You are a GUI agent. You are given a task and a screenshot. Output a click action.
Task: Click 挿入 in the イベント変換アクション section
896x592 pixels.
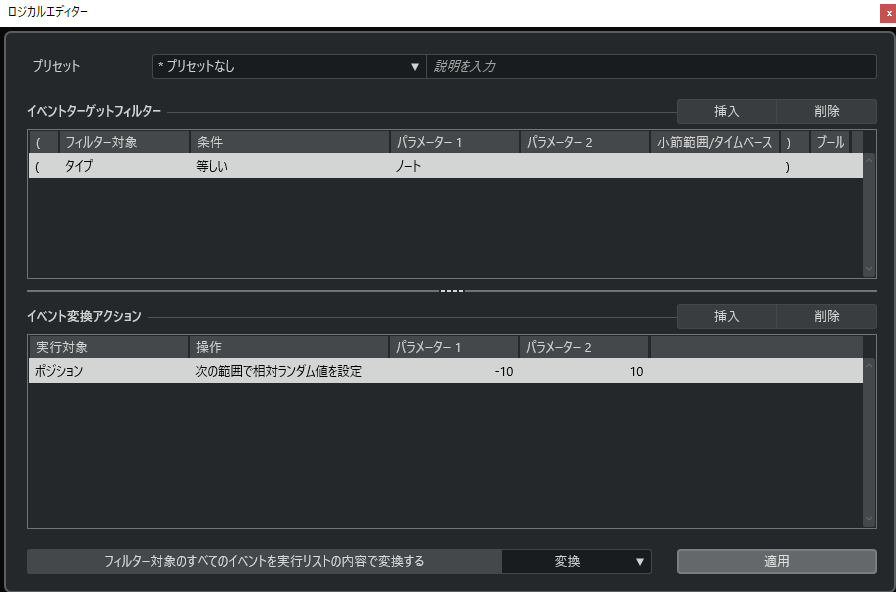(727, 317)
